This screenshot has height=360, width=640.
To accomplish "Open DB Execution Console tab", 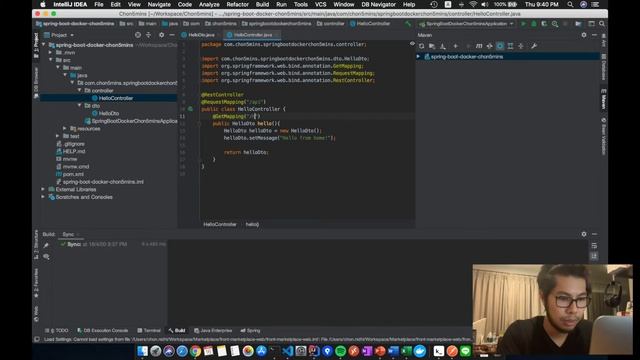I will 102,331.
